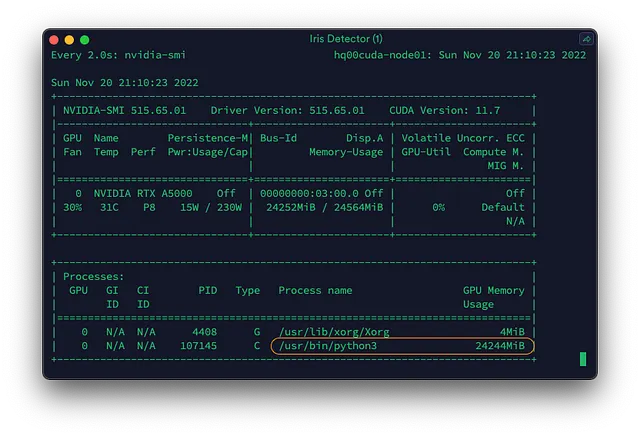
Task: Click PID '4408' in processes table
Action: tap(204, 332)
